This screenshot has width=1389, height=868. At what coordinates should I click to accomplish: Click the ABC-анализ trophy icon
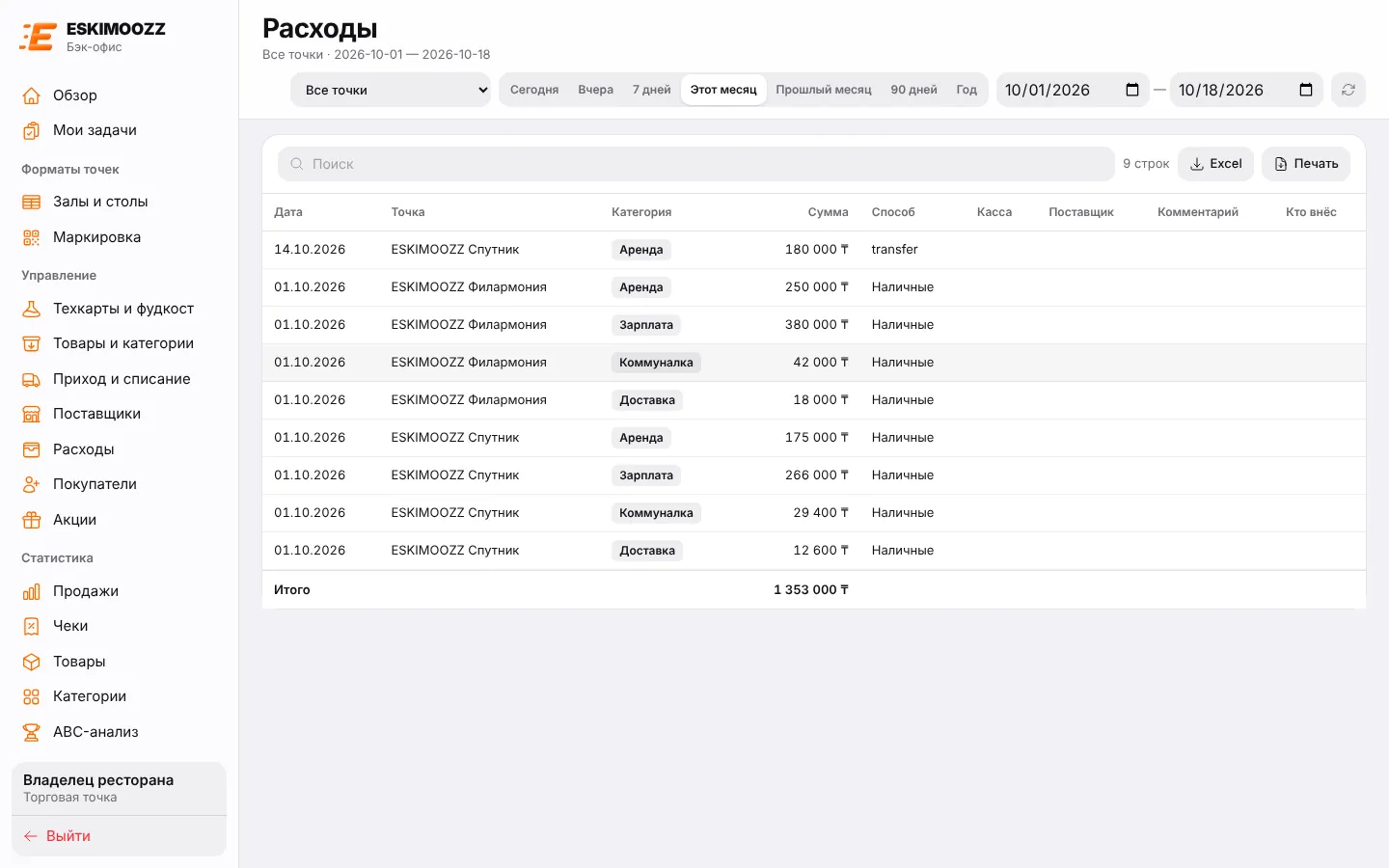(x=32, y=732)
